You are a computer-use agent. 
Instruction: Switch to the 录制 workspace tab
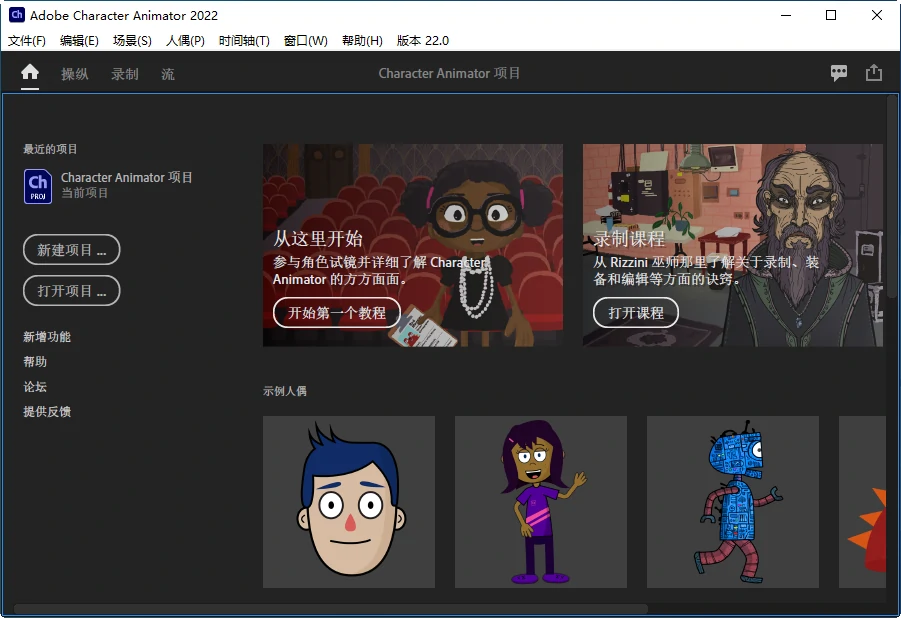tap(125, 74)
